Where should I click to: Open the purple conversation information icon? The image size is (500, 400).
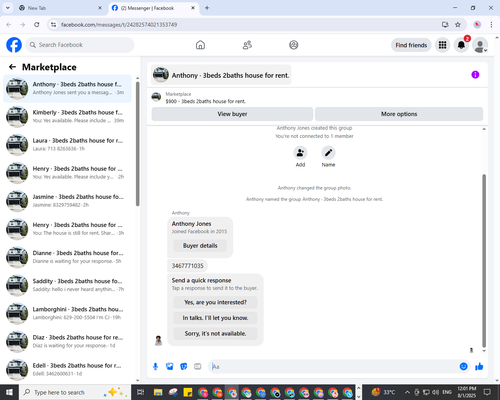click(475, 75)
